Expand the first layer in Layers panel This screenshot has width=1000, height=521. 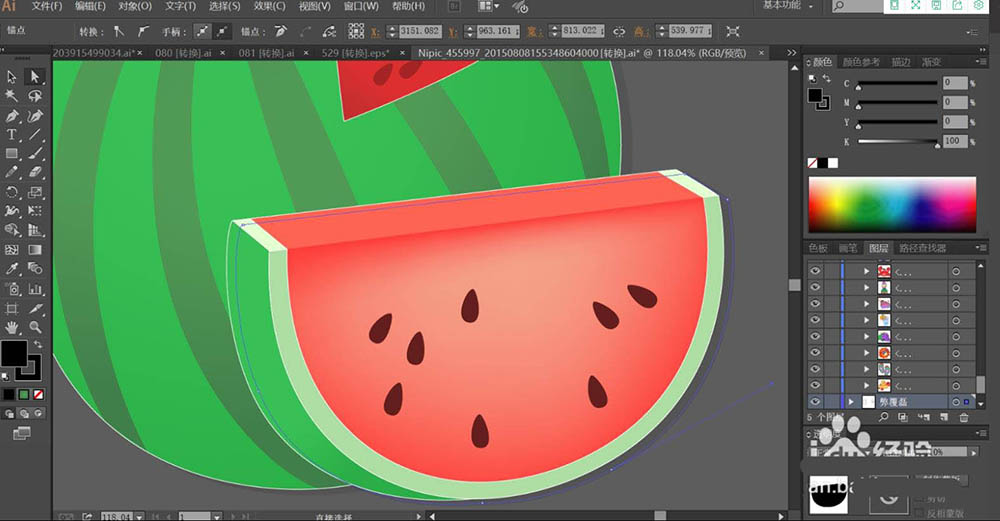tap(866, 271)
